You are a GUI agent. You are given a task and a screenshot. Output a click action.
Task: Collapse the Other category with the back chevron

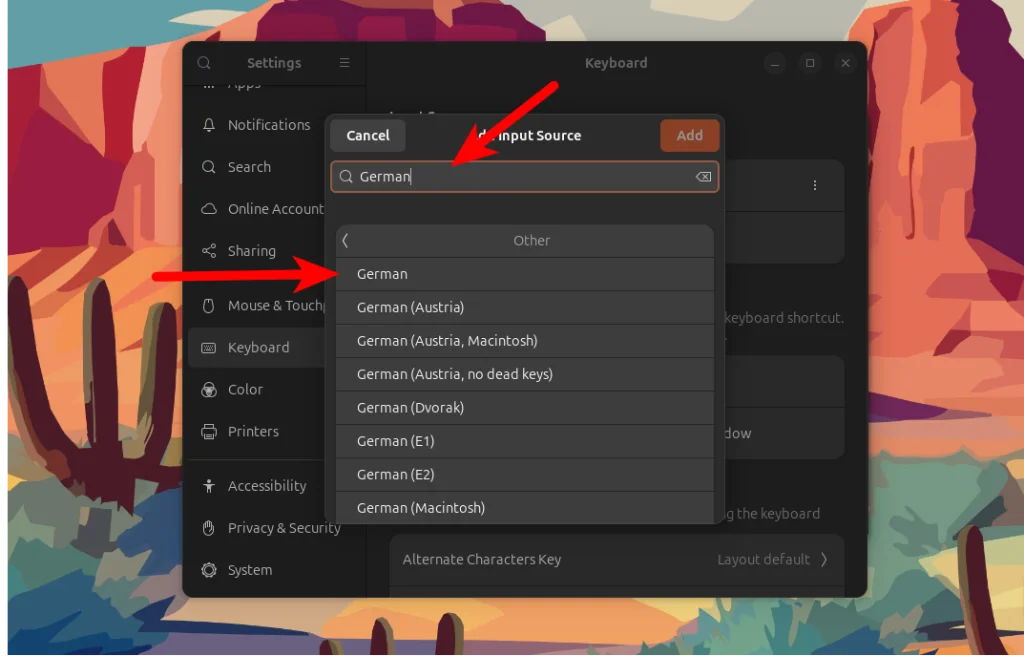coord(346,240)
